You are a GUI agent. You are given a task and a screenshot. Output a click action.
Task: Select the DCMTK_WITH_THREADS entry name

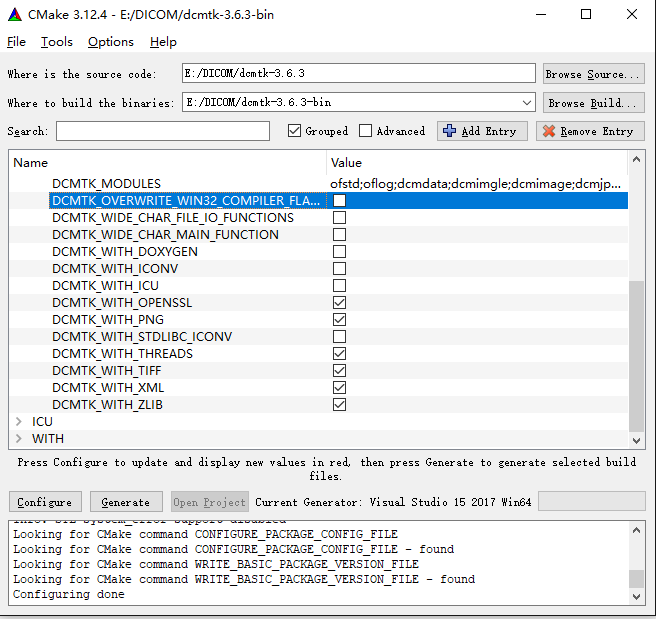[122, 353]
